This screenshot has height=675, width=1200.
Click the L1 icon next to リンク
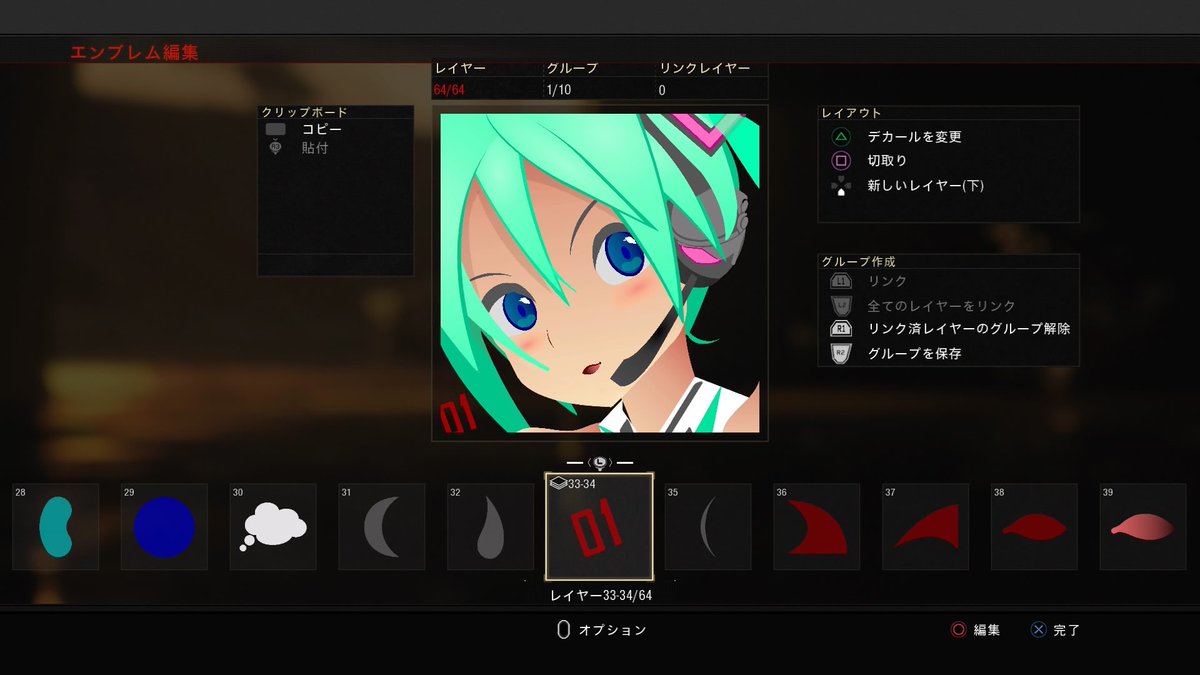click(x=841, y=282)
